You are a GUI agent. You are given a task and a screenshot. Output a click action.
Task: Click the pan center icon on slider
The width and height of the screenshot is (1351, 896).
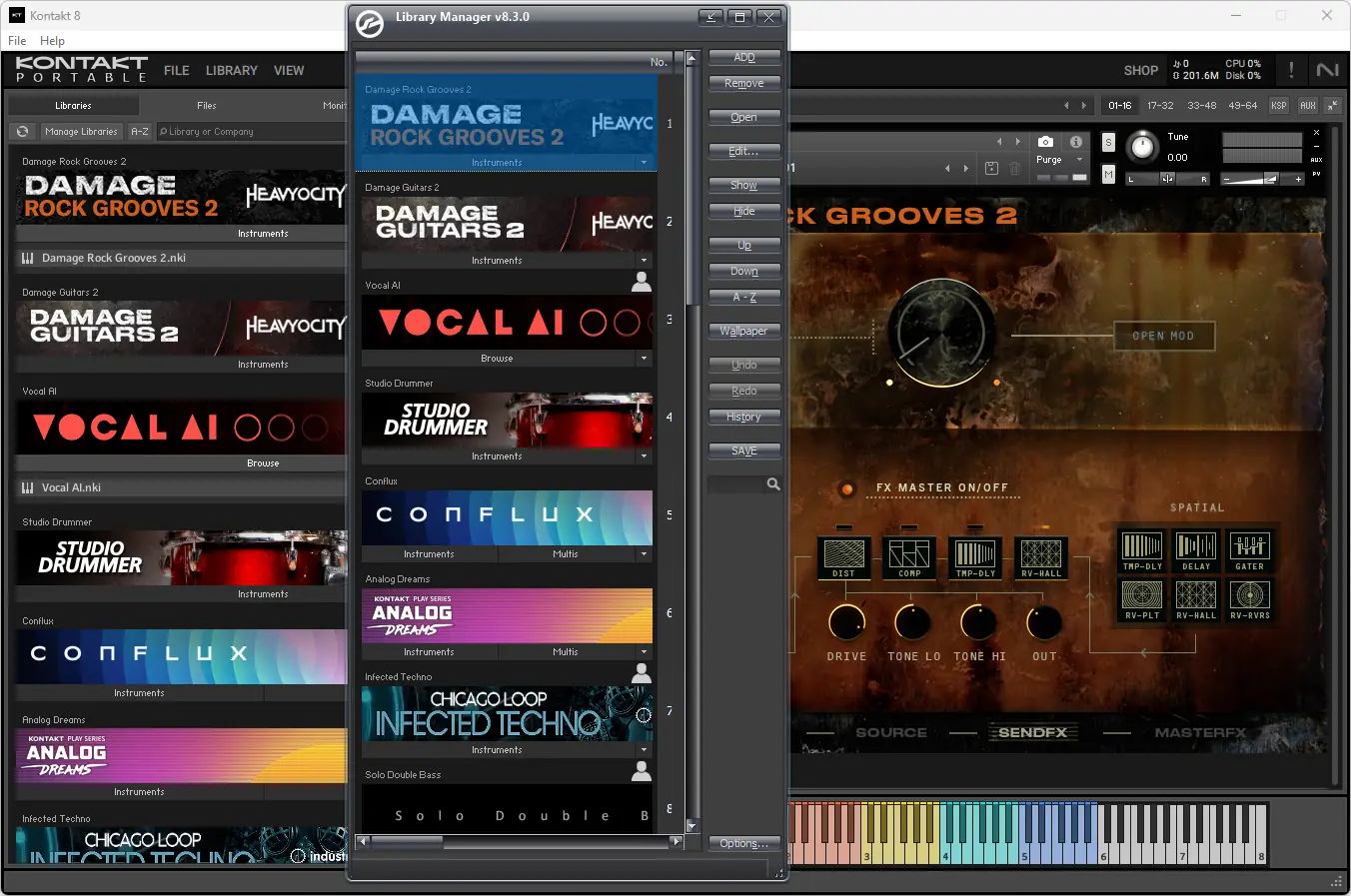[x=1167, y=179]
